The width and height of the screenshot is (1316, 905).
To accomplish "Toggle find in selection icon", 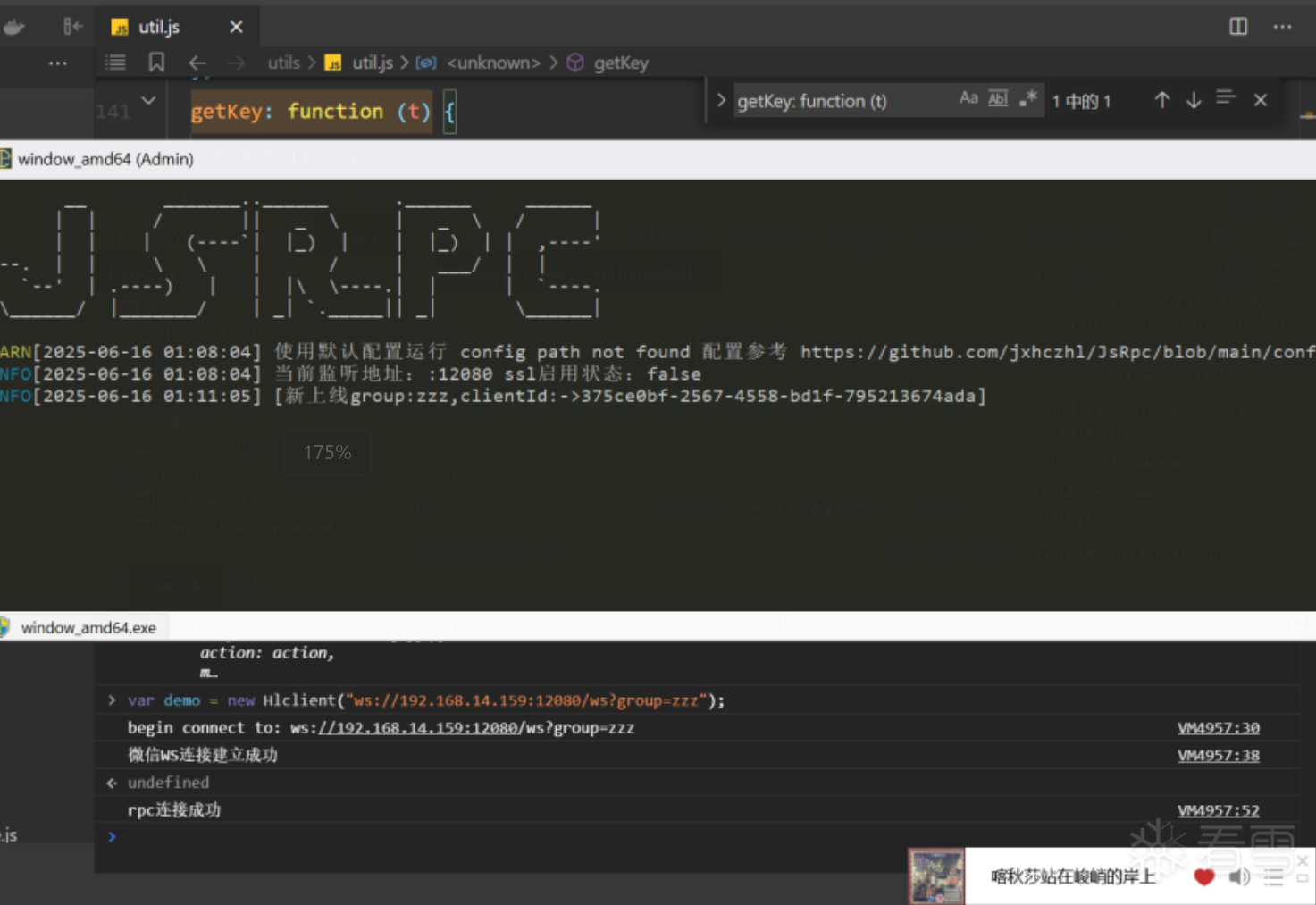I will click(x=1226, y=98).
